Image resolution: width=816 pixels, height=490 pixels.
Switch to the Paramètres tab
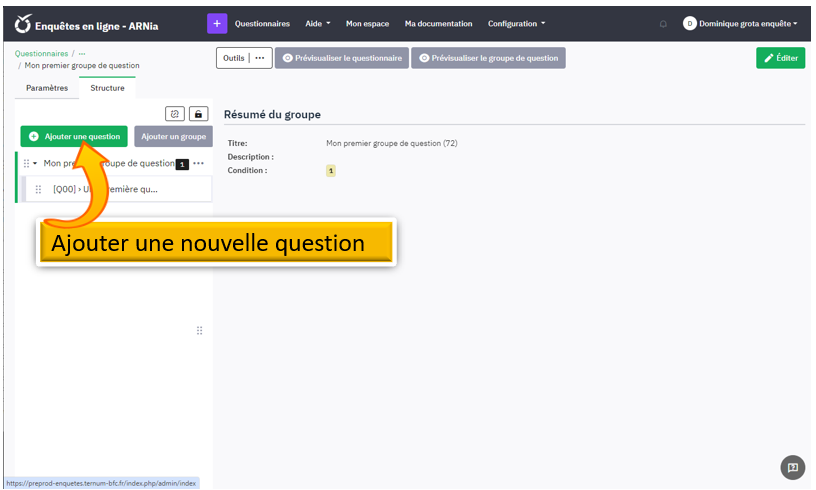point(47,88)
